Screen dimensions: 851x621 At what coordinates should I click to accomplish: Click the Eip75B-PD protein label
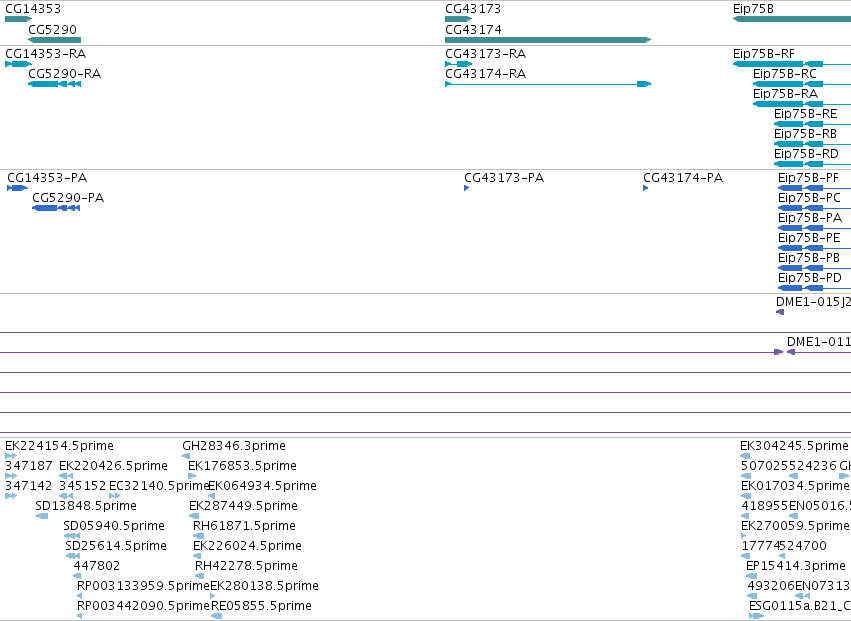tap(810, 278)
